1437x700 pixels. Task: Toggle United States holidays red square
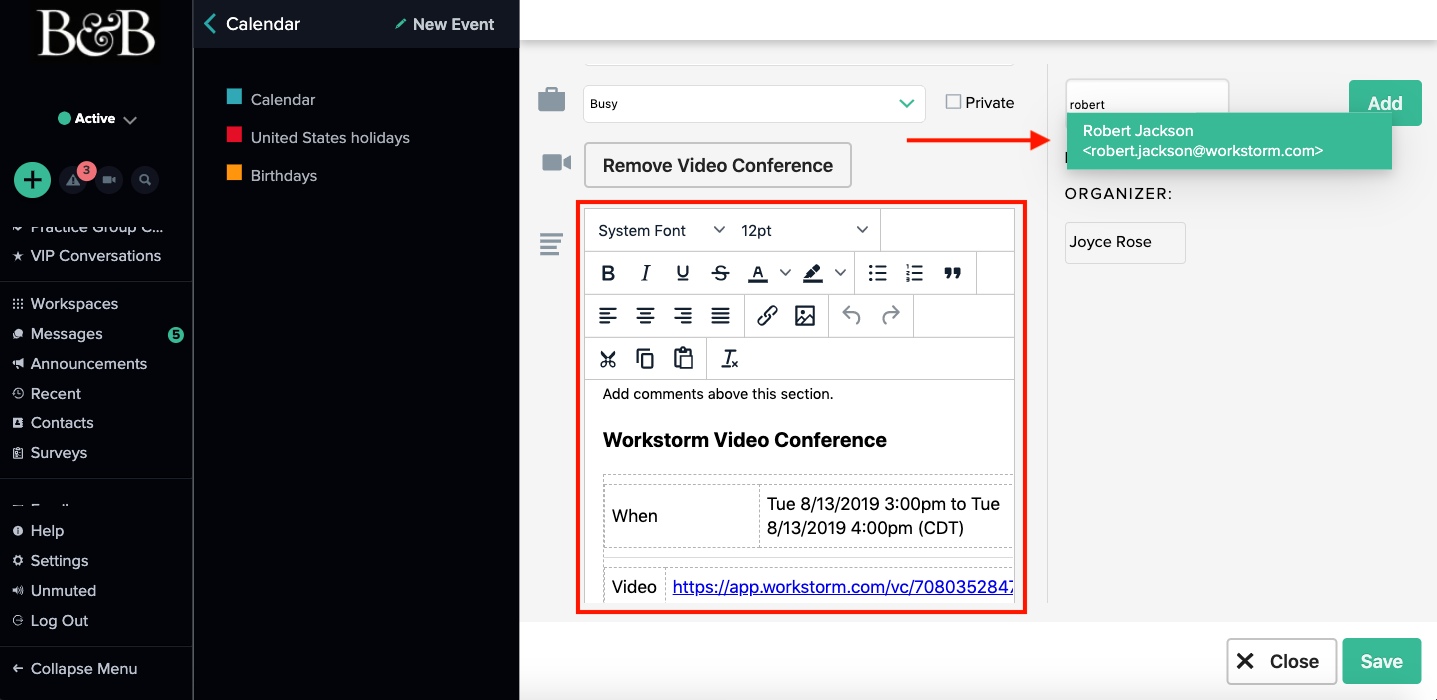click(x=234, y=135)
